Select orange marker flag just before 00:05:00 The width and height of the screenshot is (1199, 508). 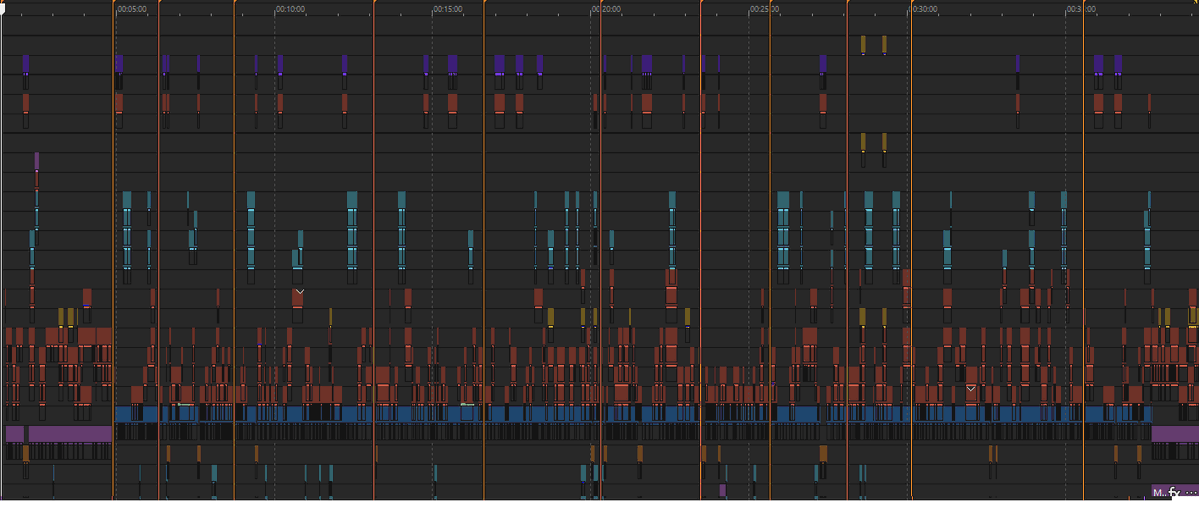[114, 2]
